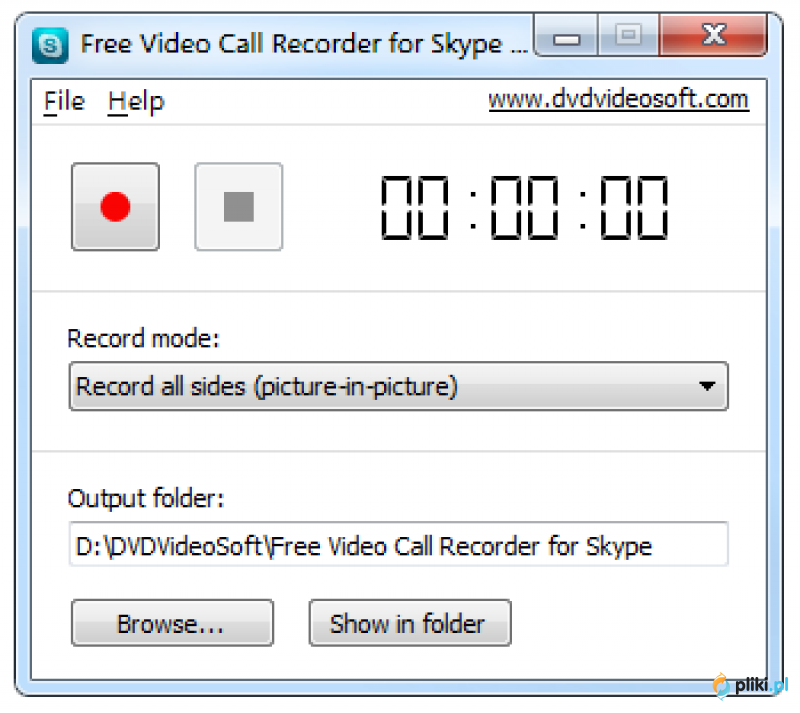Image resolution: width=800 pixels, height=713 pixels.
Task: Click the Record mode dropdown arrow
Action: click(x=707, y=386)
